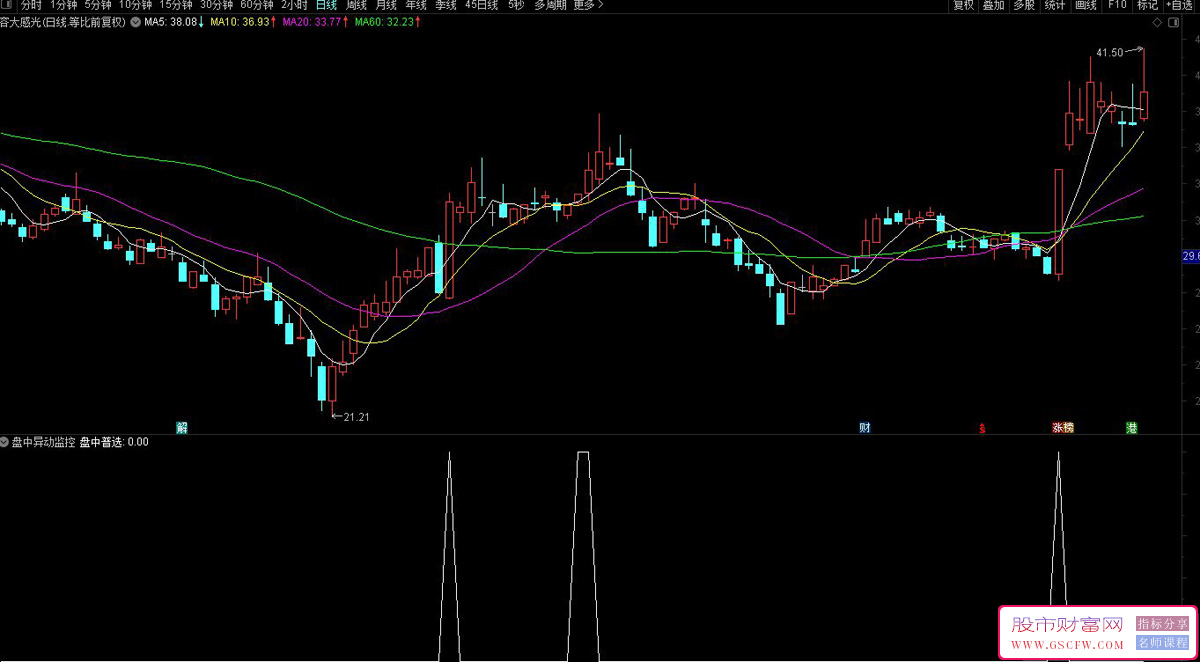Click the MA60: 32.23 value

[x=384, y=21]
